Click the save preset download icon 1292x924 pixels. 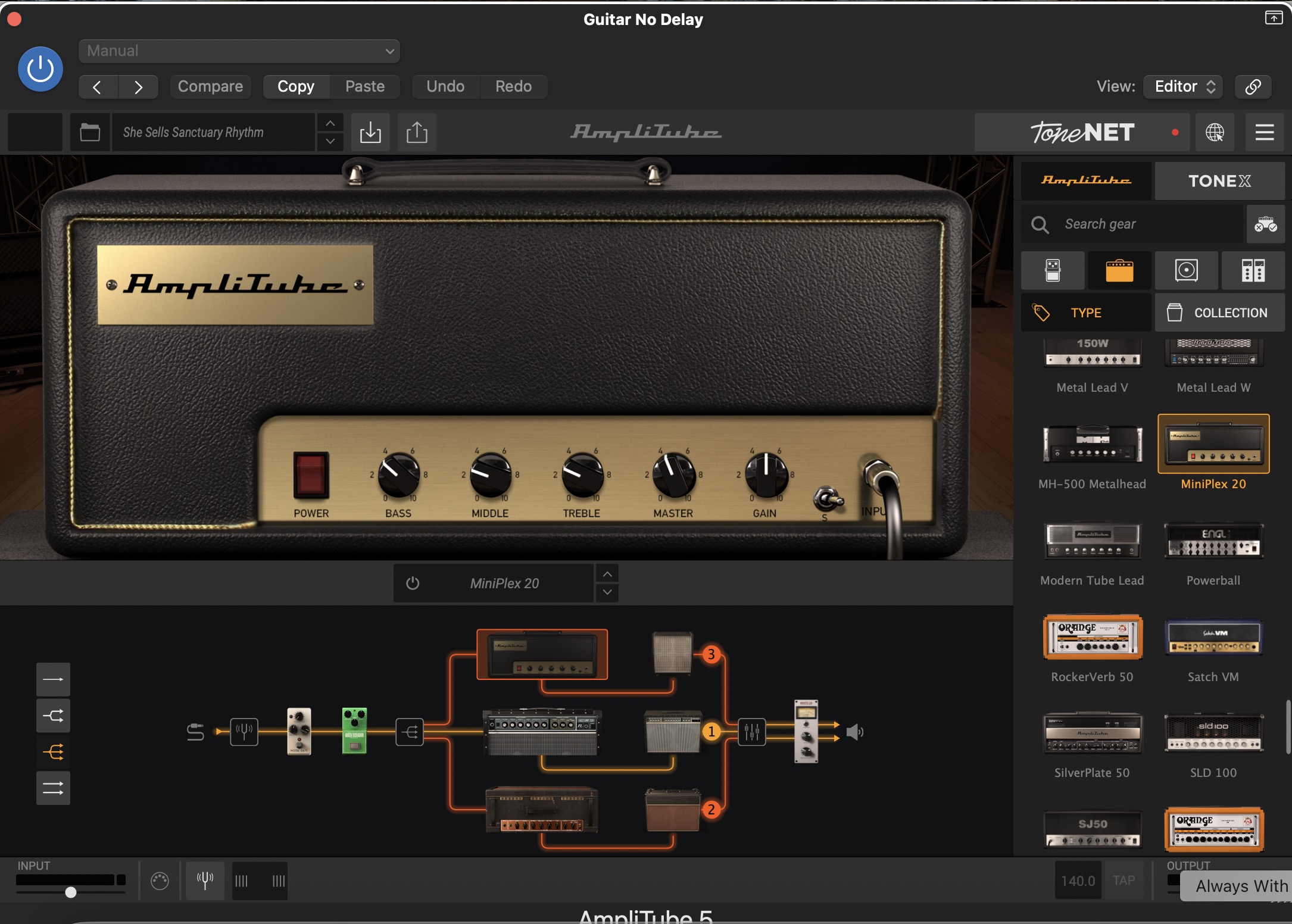tap(370, 132)
